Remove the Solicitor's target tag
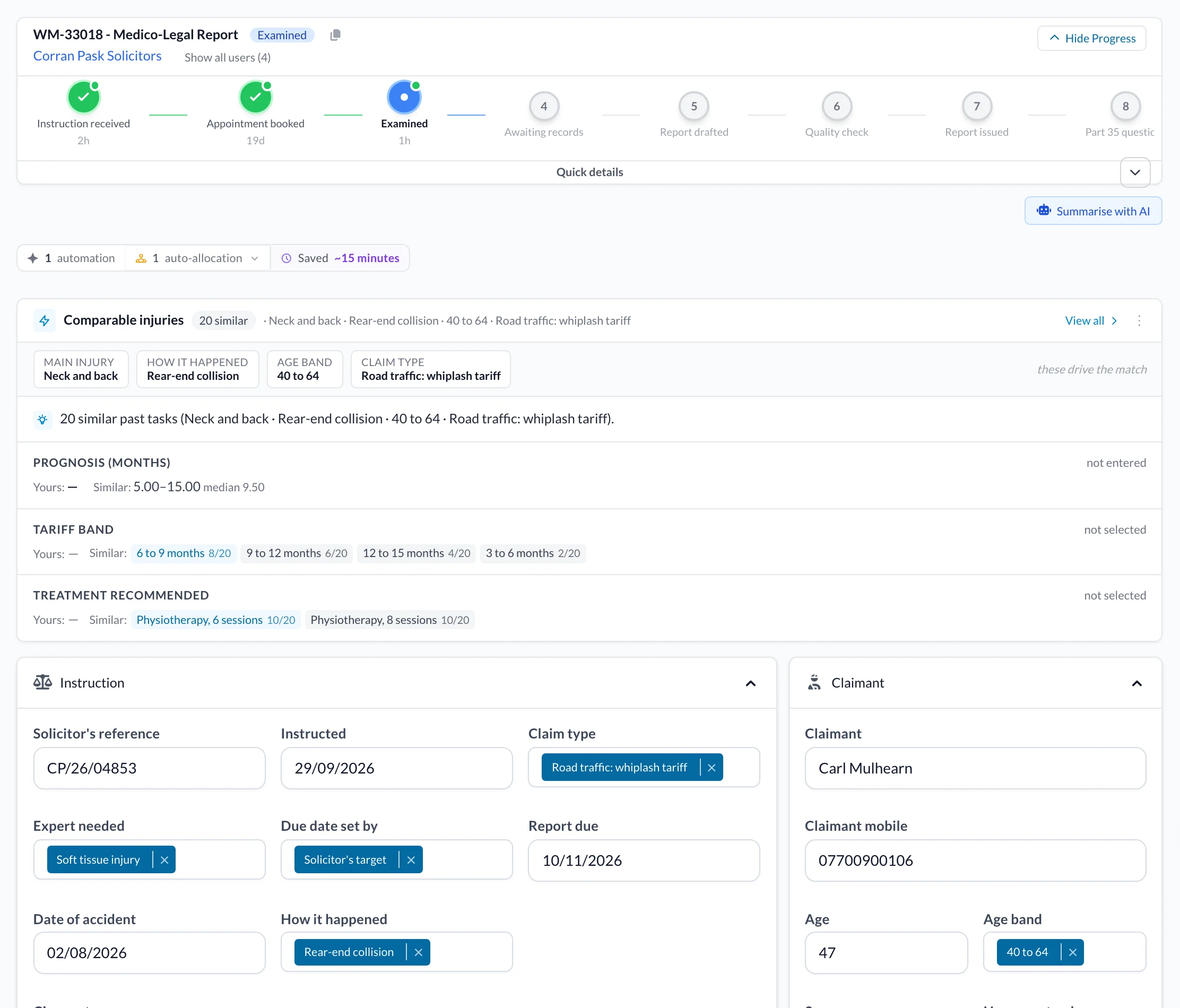The image size is (1180, 1008). coord(411,860)
